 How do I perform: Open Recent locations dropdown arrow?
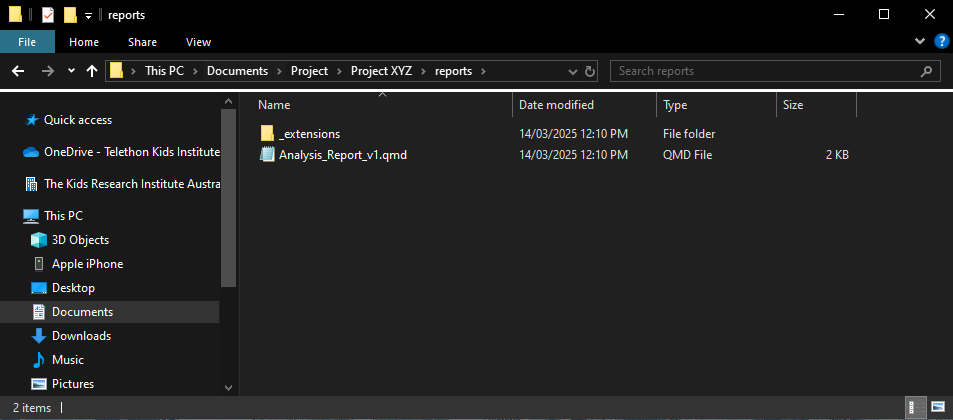pos(71,71)
